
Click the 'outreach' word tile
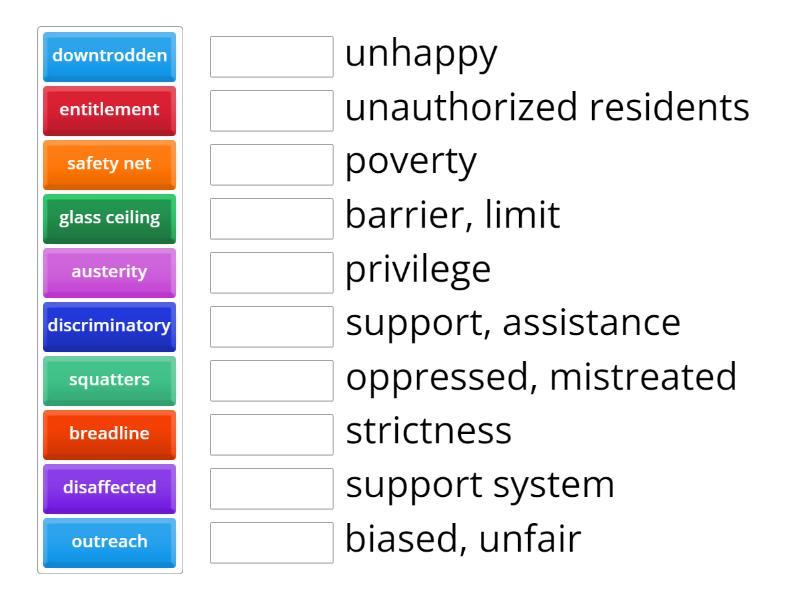pyautogui.click(x=109, y=542)
